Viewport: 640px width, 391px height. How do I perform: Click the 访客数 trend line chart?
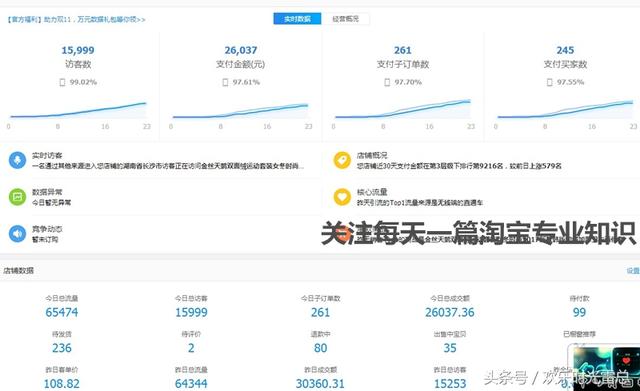pos(78,110)
